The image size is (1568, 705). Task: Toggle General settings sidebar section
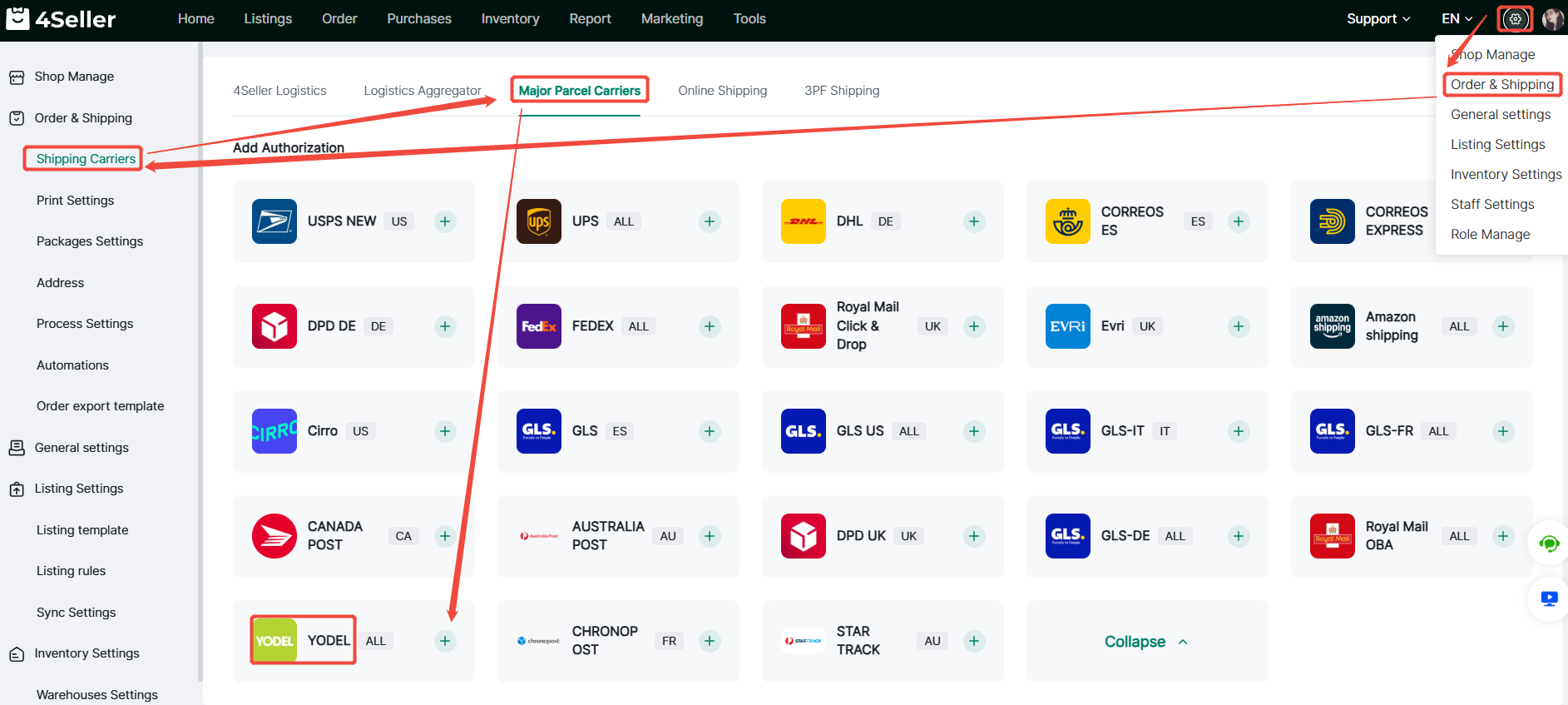pyautogui.click(x=82, y=448)
